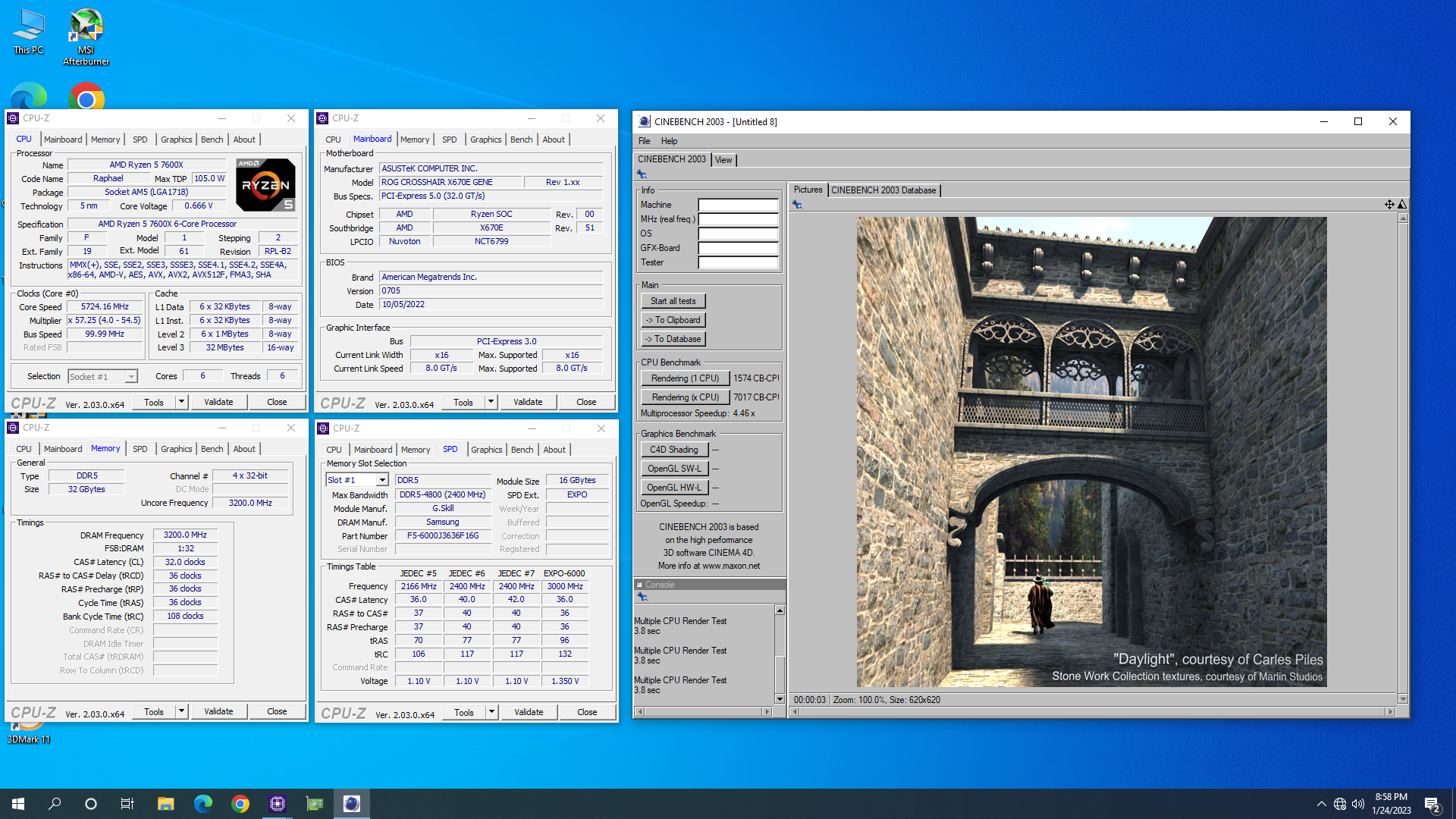Click Tools button in CPU-Z Mainboard window
The image size is (1456, 819).
[463, 402]
